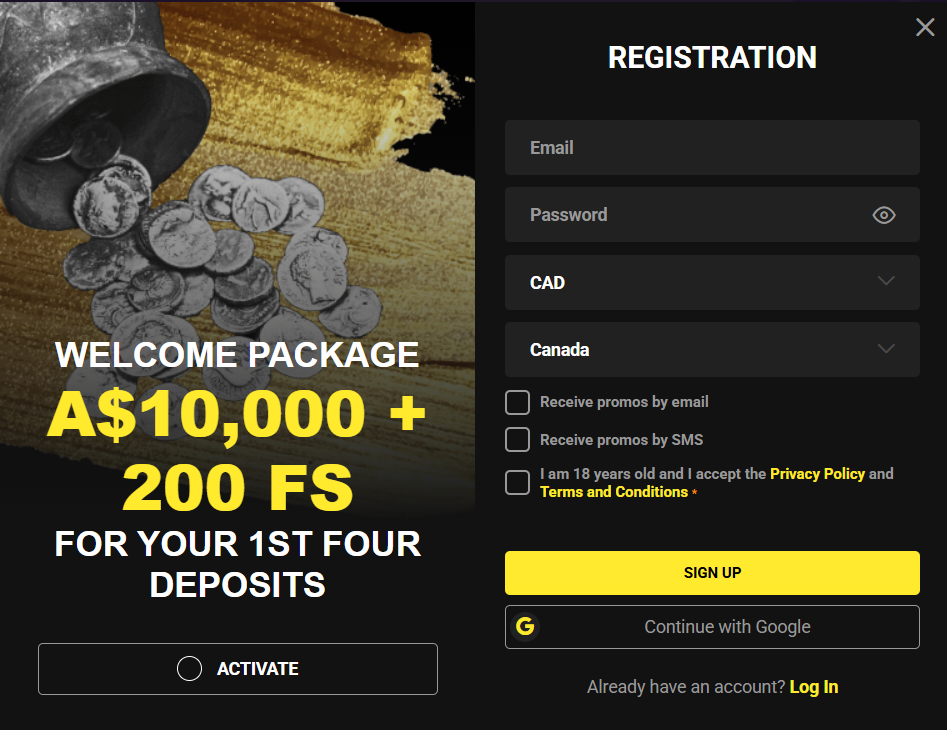
Task: Expand the Canada country dropdown arrow
Action: pos(885,349)
